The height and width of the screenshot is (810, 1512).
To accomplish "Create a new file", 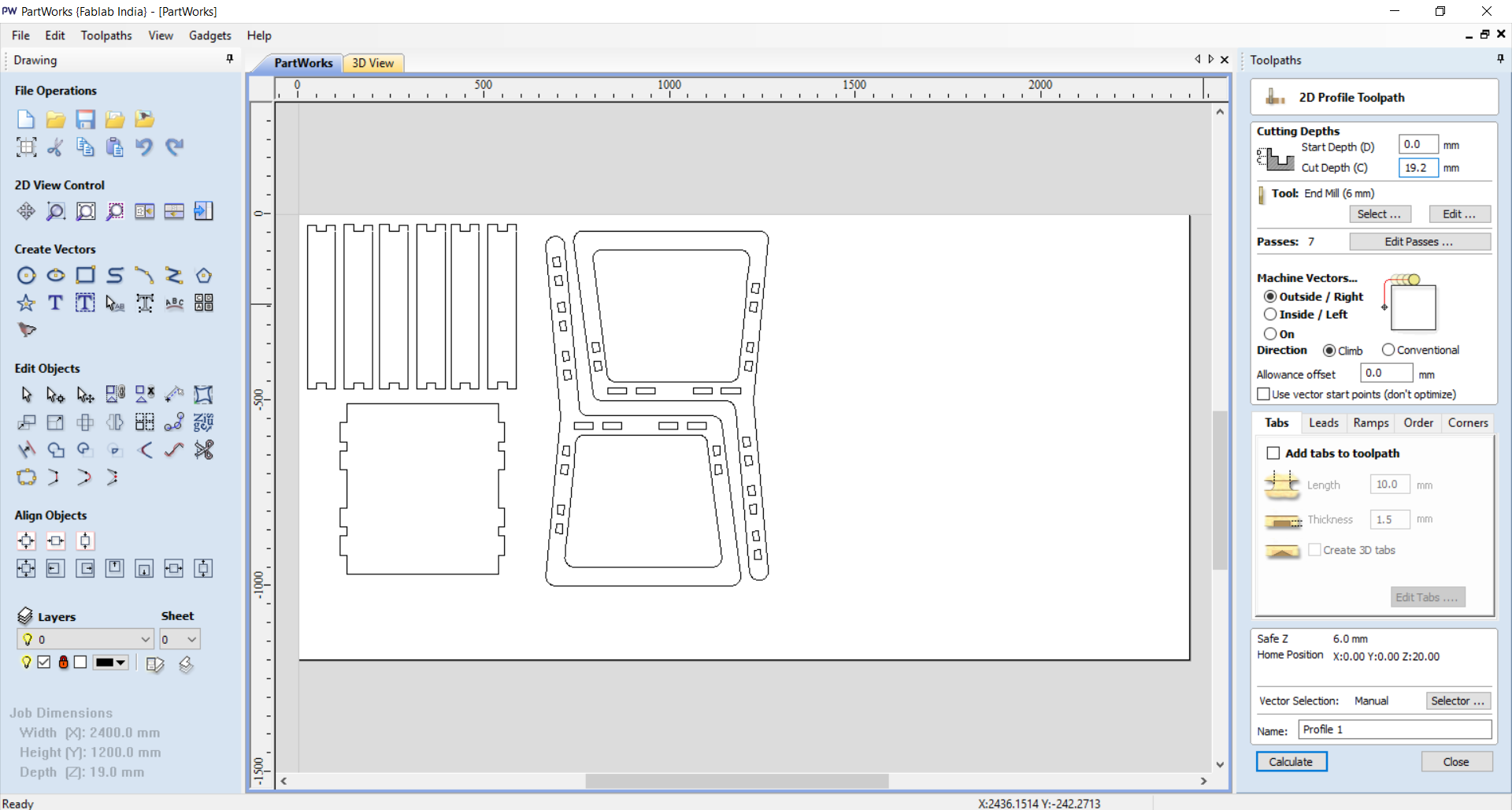I will pos(26,119).
